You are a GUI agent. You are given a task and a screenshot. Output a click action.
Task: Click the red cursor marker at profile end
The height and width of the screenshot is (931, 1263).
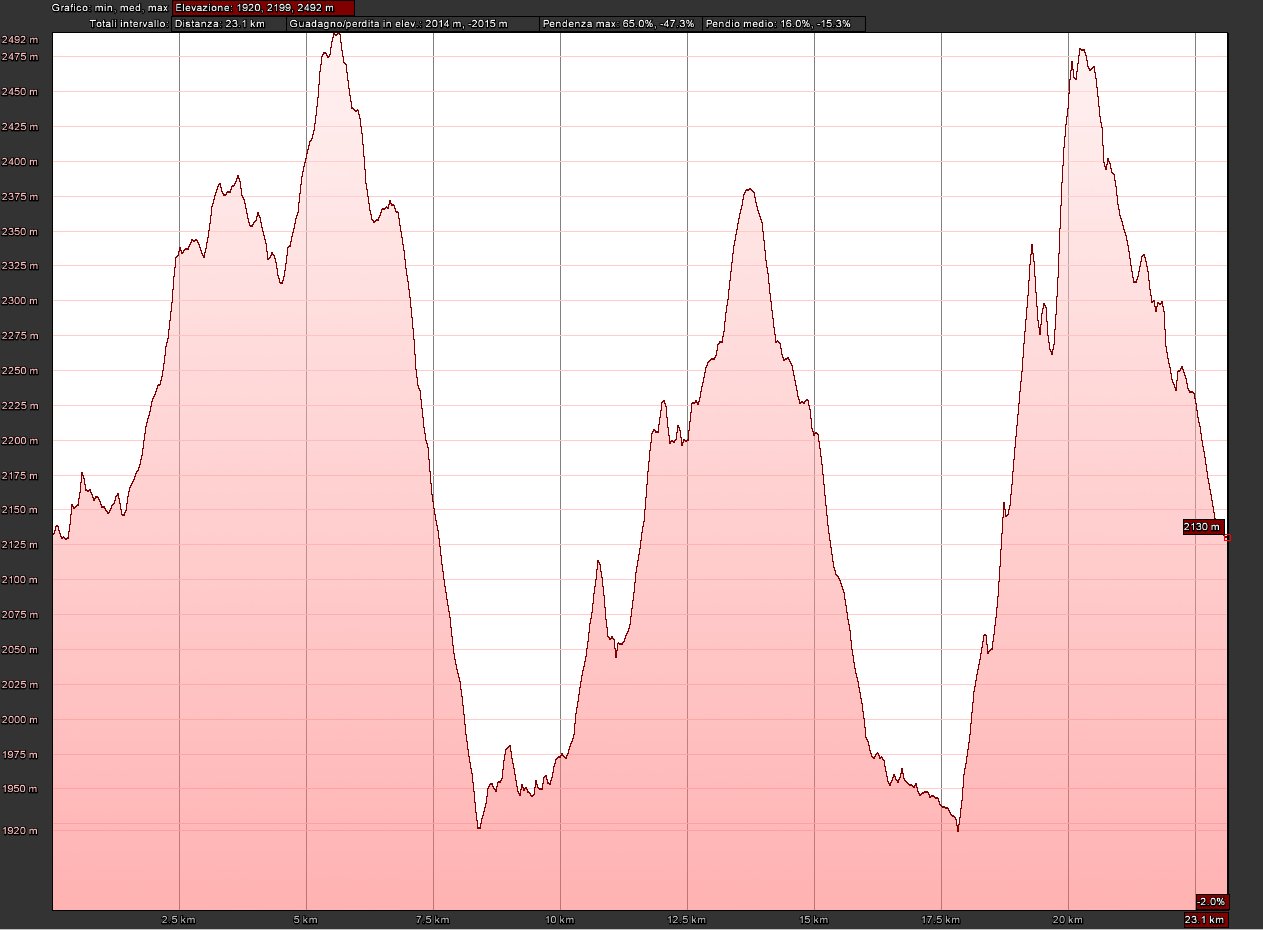(x=1227, y=538)
